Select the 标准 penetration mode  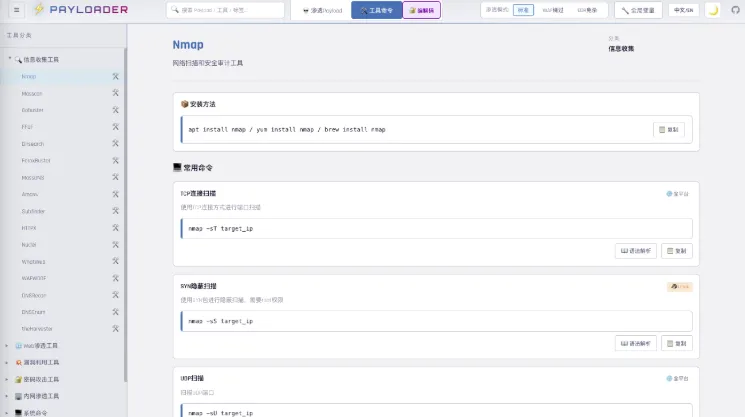point(523,10)
